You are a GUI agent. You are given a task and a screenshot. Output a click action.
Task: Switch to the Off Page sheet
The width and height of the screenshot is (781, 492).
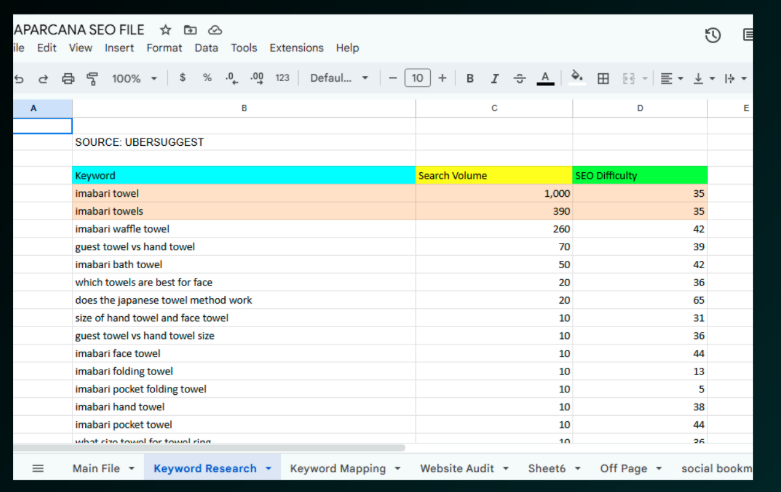[623, 468]
